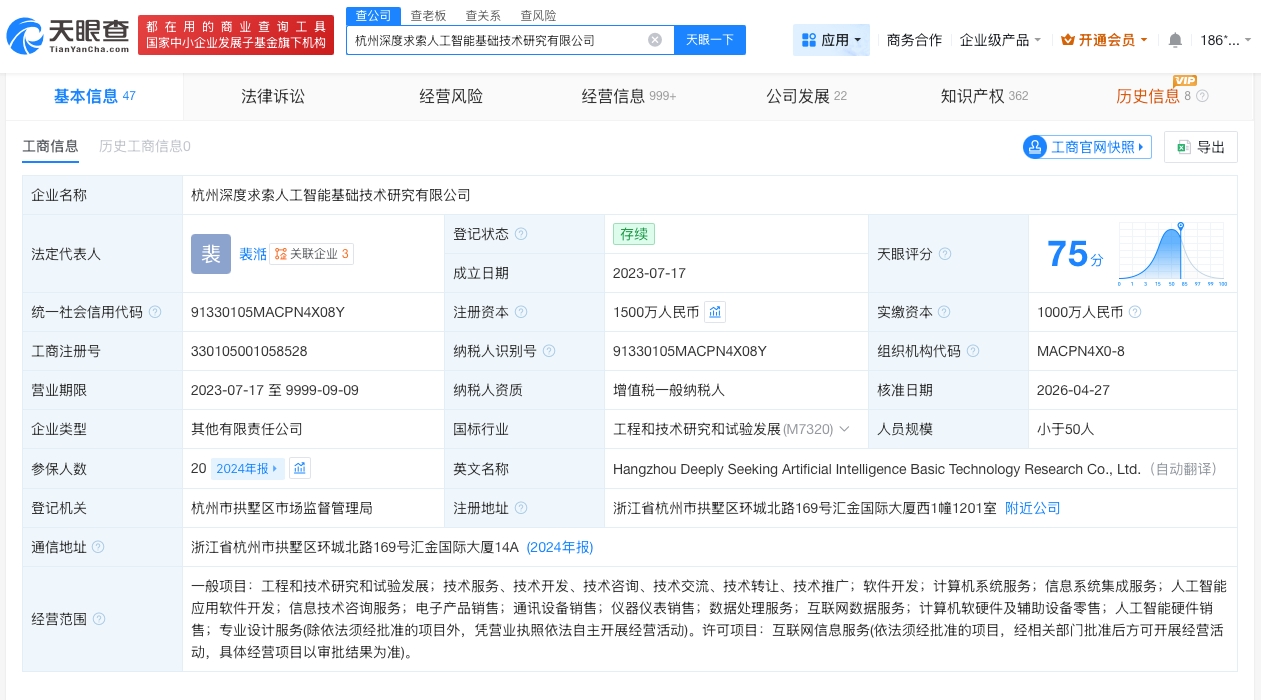The image size is (1261, 700).
Task: Click the 75分 score distribution chart
Action: coord(1173,254)
